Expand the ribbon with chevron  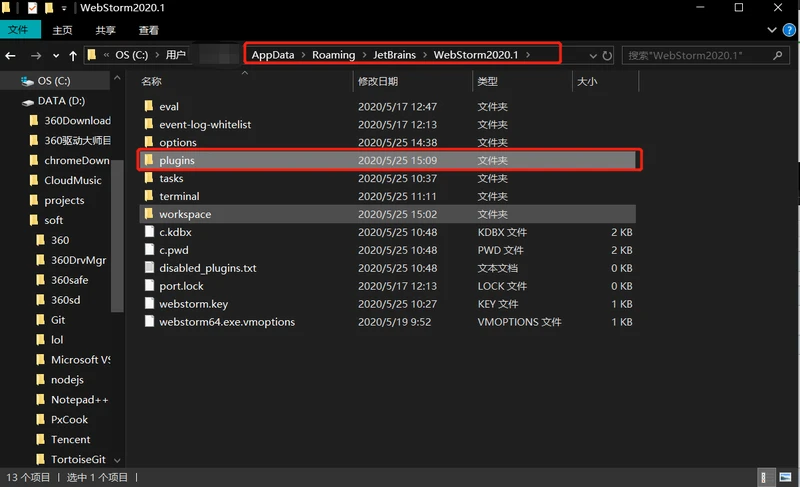click(x=772, y=30)
